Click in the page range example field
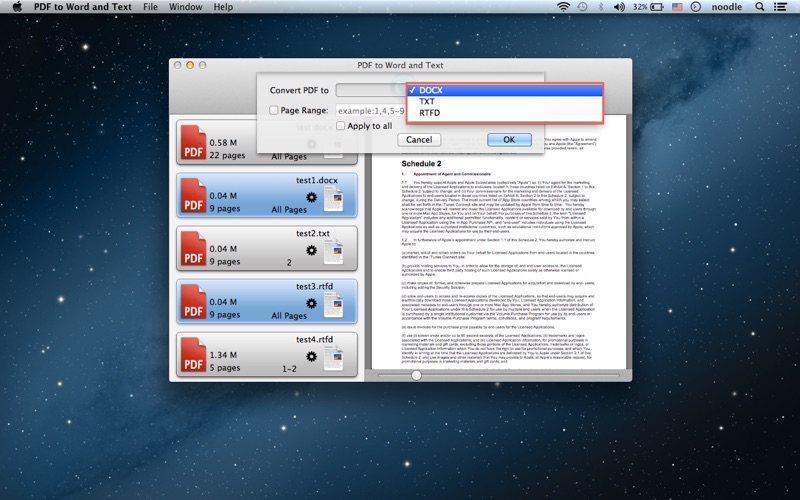 [x=371, y=111]
